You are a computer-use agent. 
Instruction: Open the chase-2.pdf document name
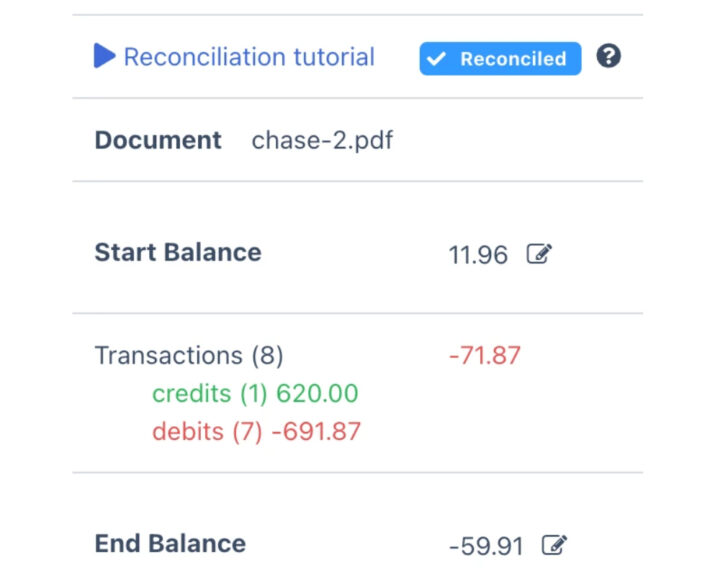[x=322, y=140]
